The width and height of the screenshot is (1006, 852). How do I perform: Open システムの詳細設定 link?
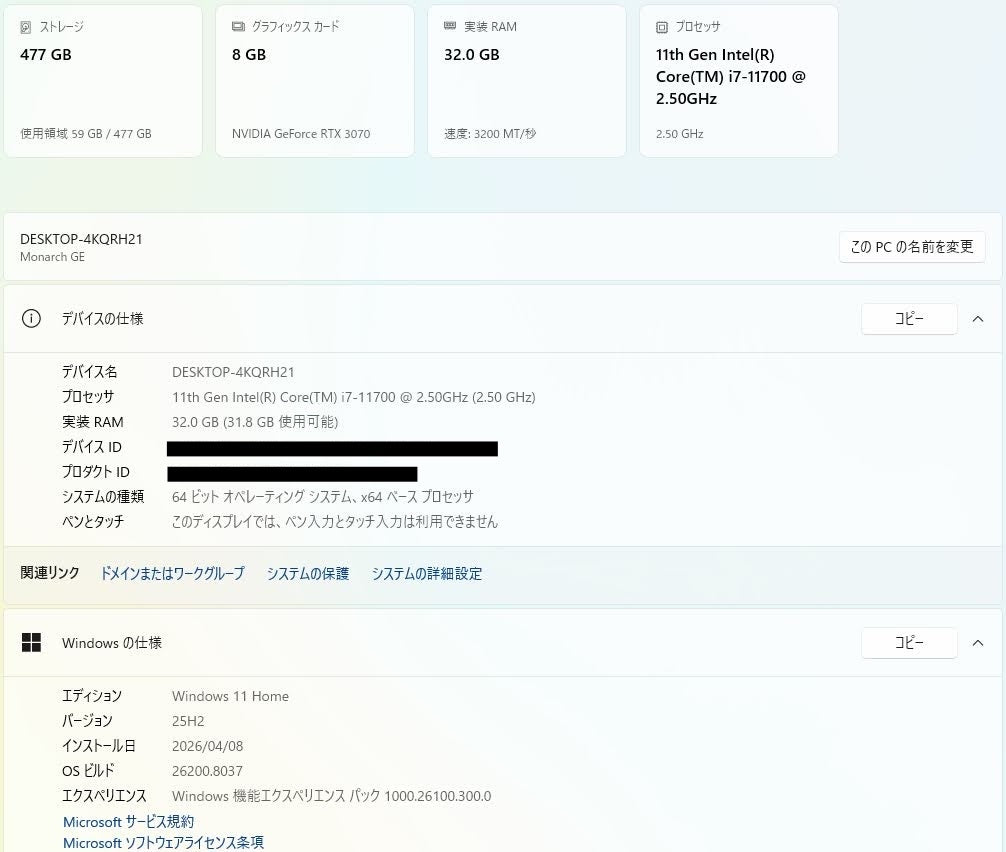coord(427,574)
